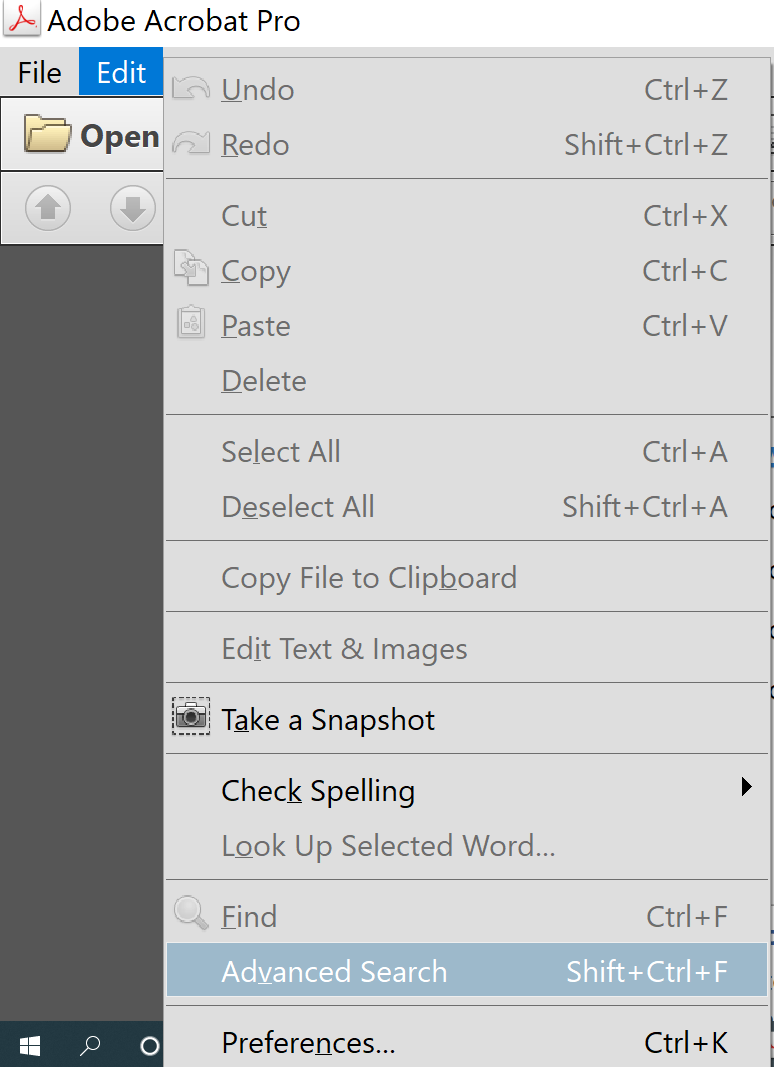Close the Edit menu via its title
The width and height of the screenshot is (774, 1067).
[x=121, y=73]
